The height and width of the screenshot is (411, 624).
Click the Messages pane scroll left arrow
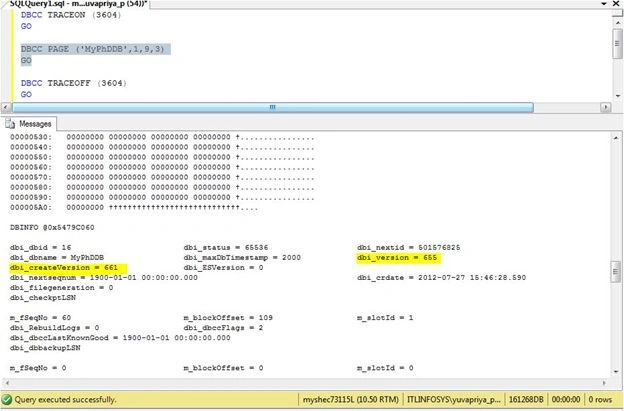(6, 383)
